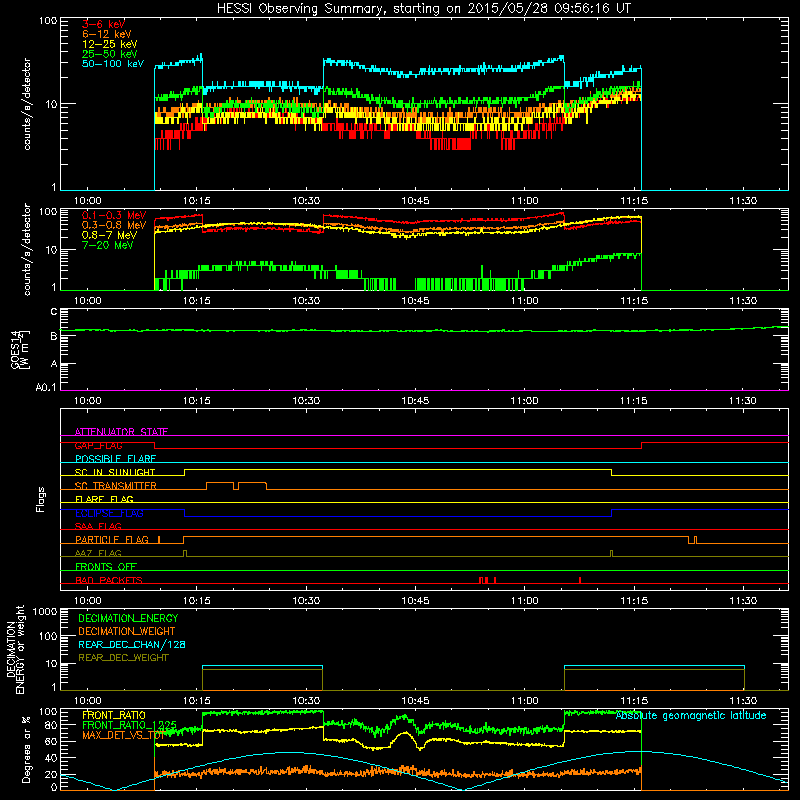Select the "POSSIBLE_FLARE" flag label
The image size is (800, 800).
pos(115,459)
